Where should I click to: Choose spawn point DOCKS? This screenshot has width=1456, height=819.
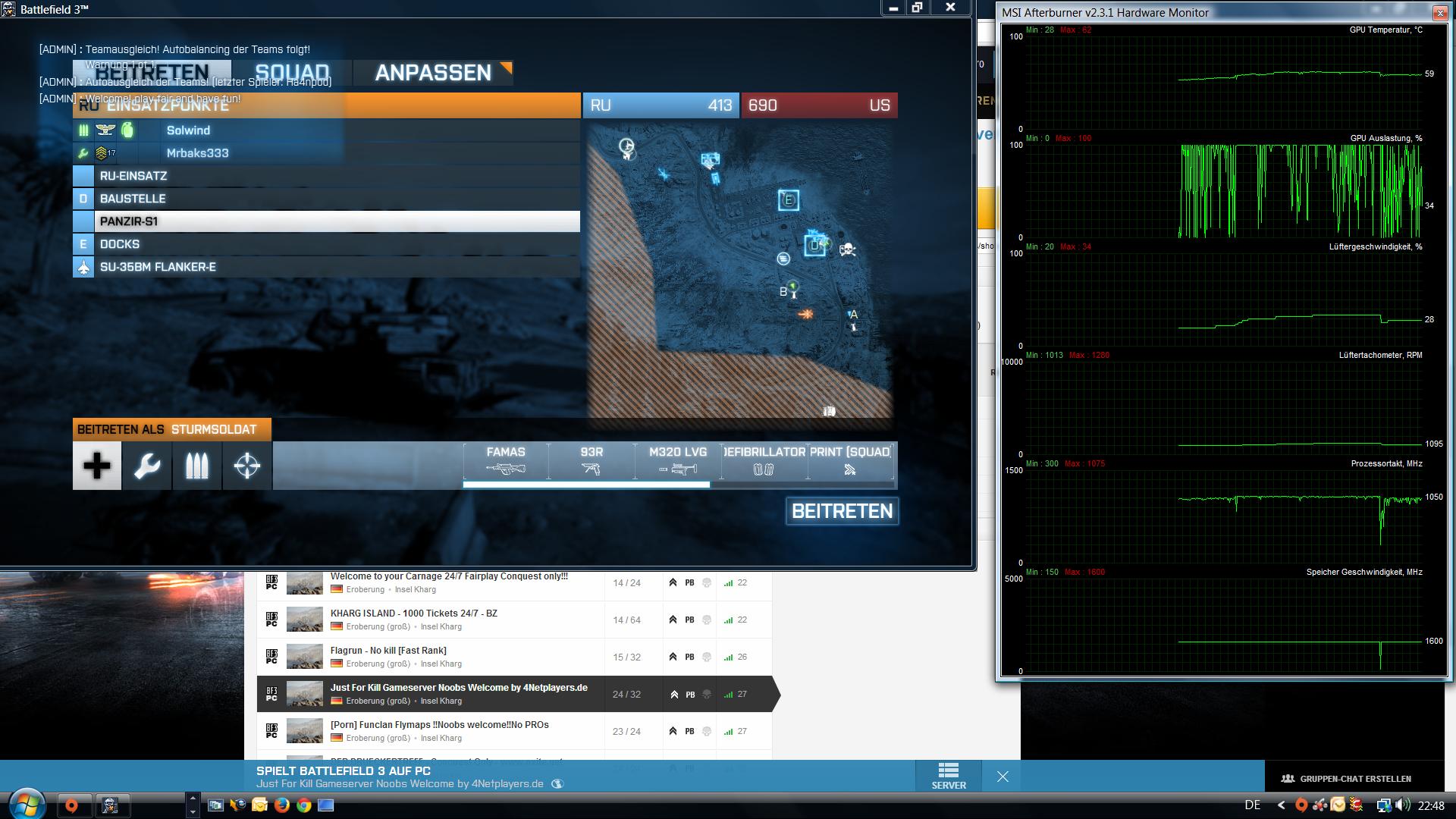click(326, 244)
